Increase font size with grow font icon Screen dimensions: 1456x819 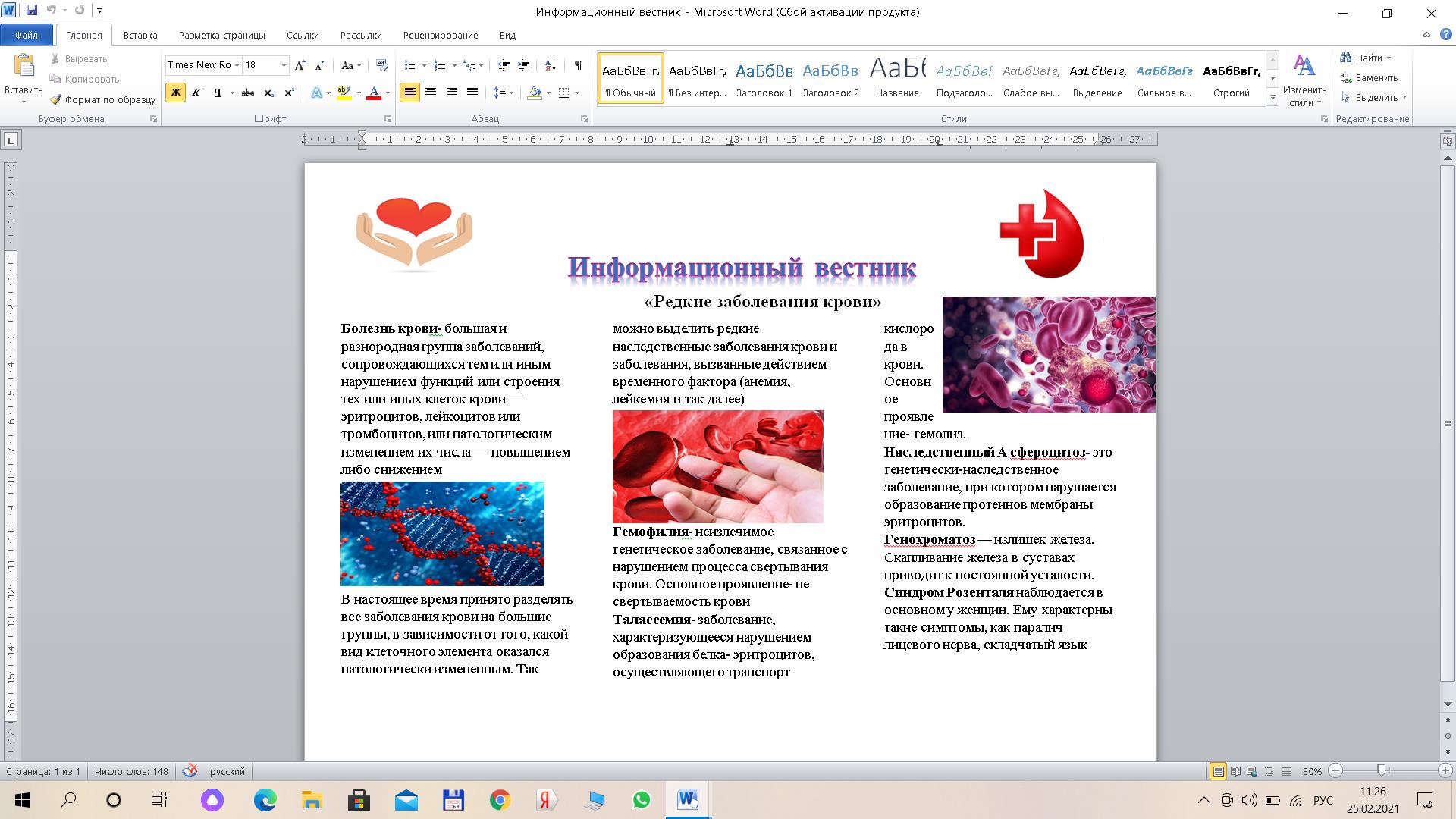300,65
